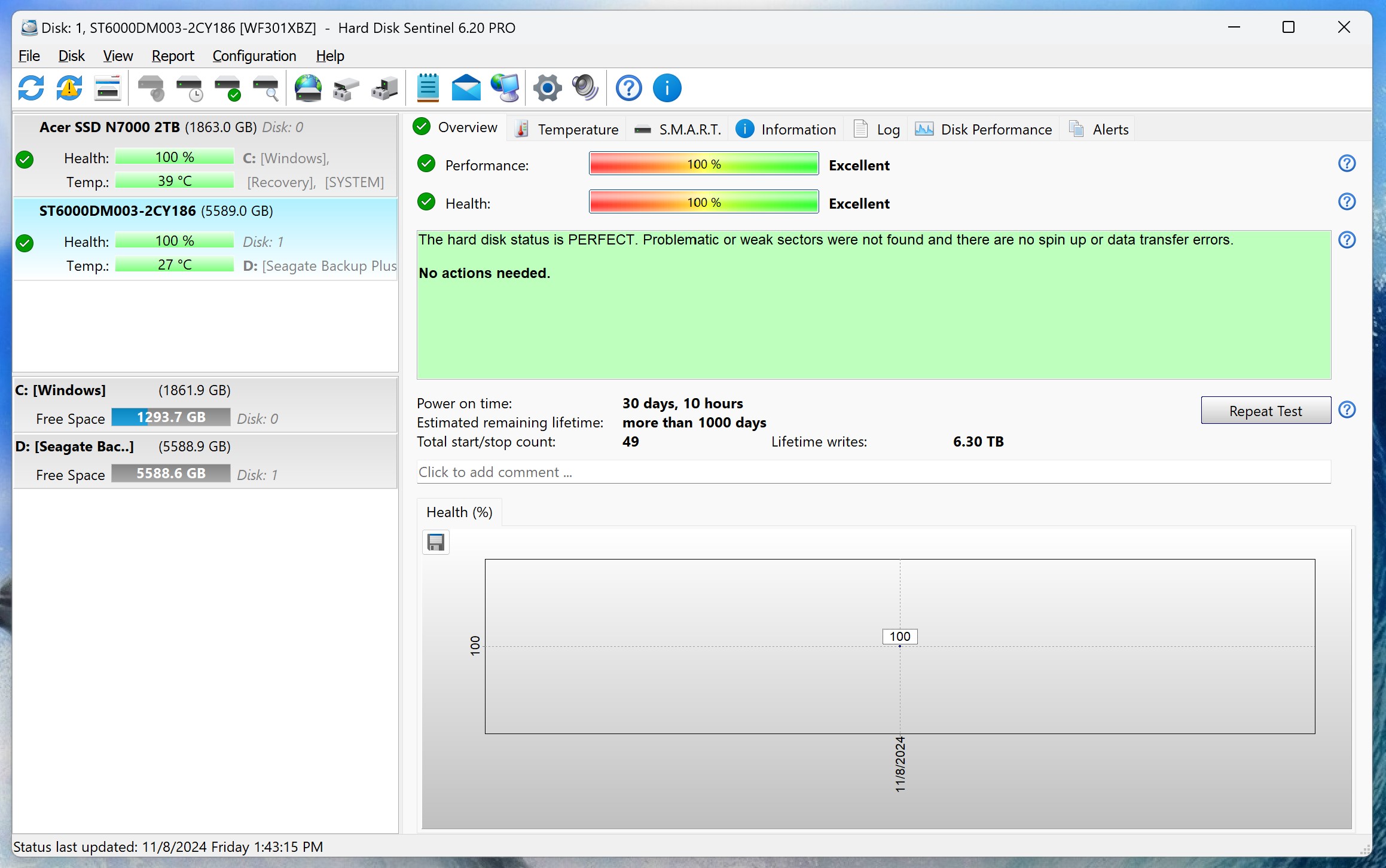Click the disk with green checkmark icon
This screenshot has height=868, width=1386.
(x=227, y=88)
